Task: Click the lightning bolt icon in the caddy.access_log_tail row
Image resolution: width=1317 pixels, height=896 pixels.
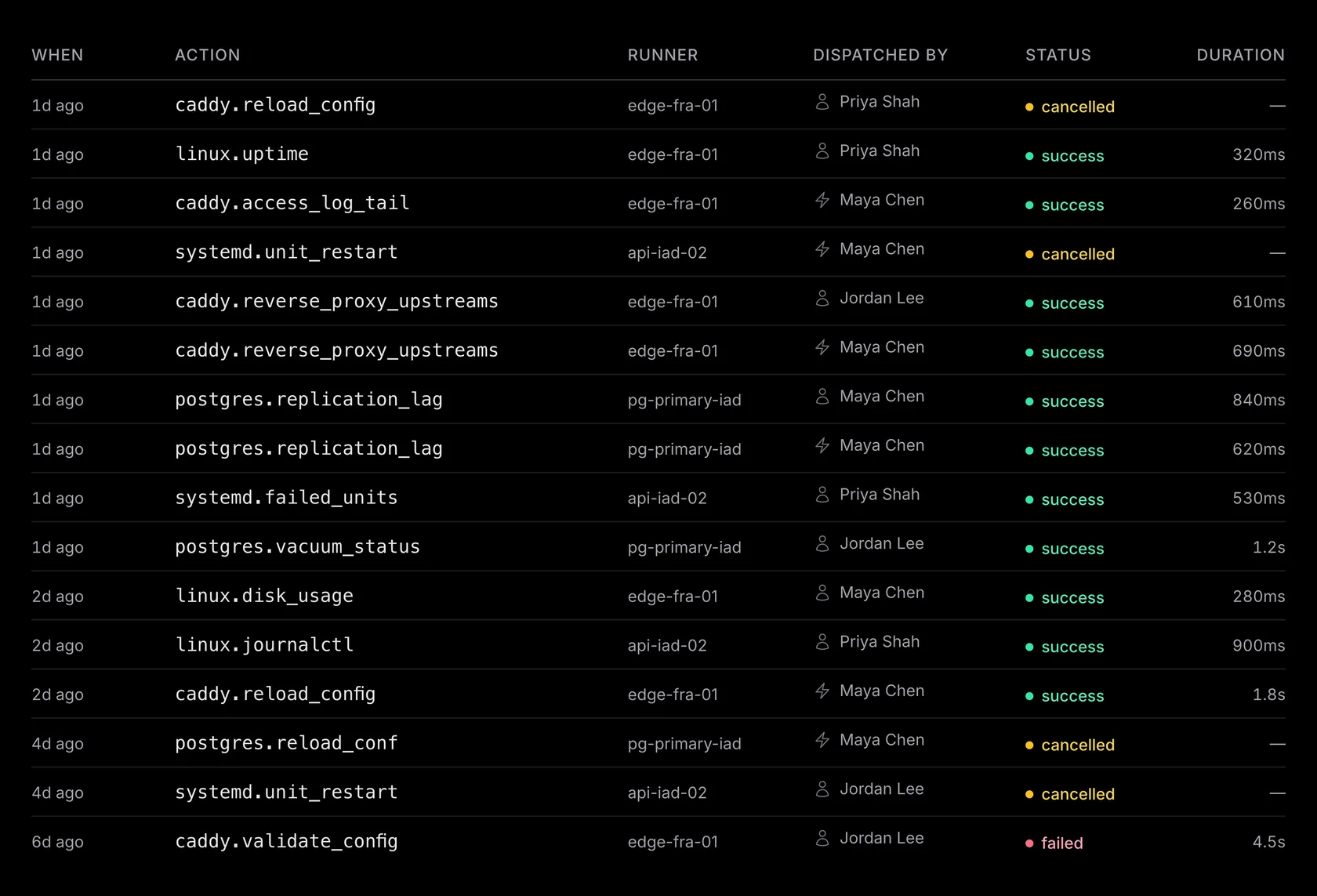Action: tap(822, 200)
